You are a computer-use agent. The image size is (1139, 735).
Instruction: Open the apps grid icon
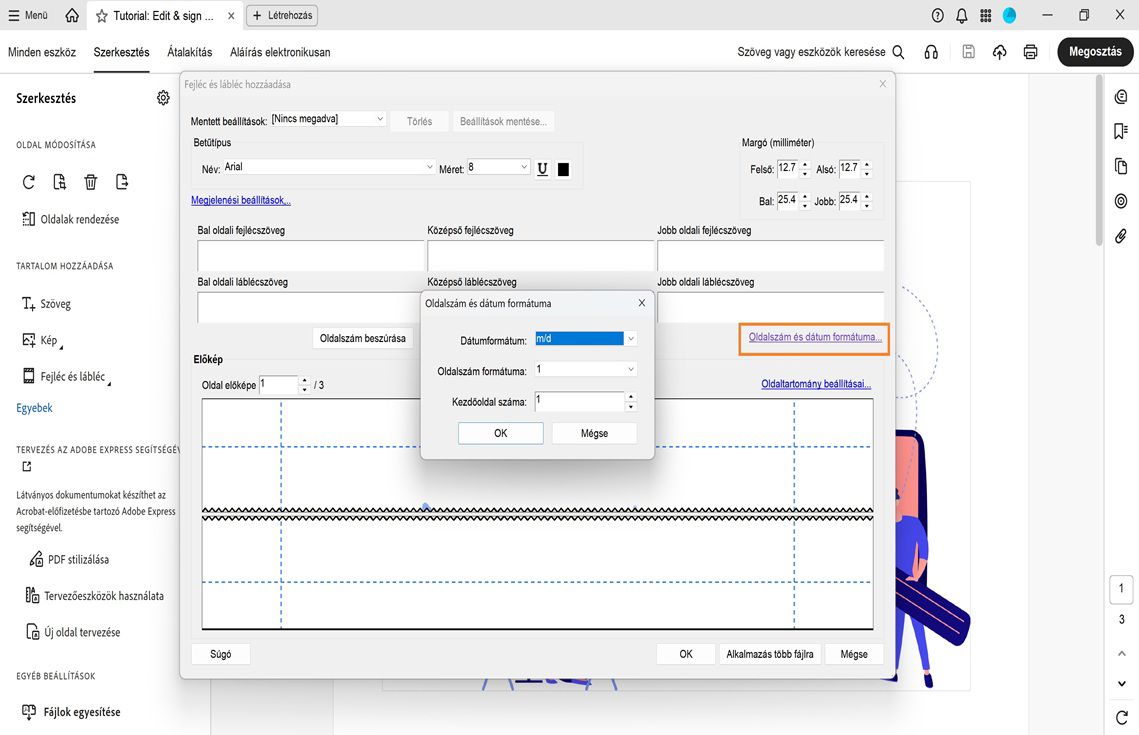[x=986, y=15]
